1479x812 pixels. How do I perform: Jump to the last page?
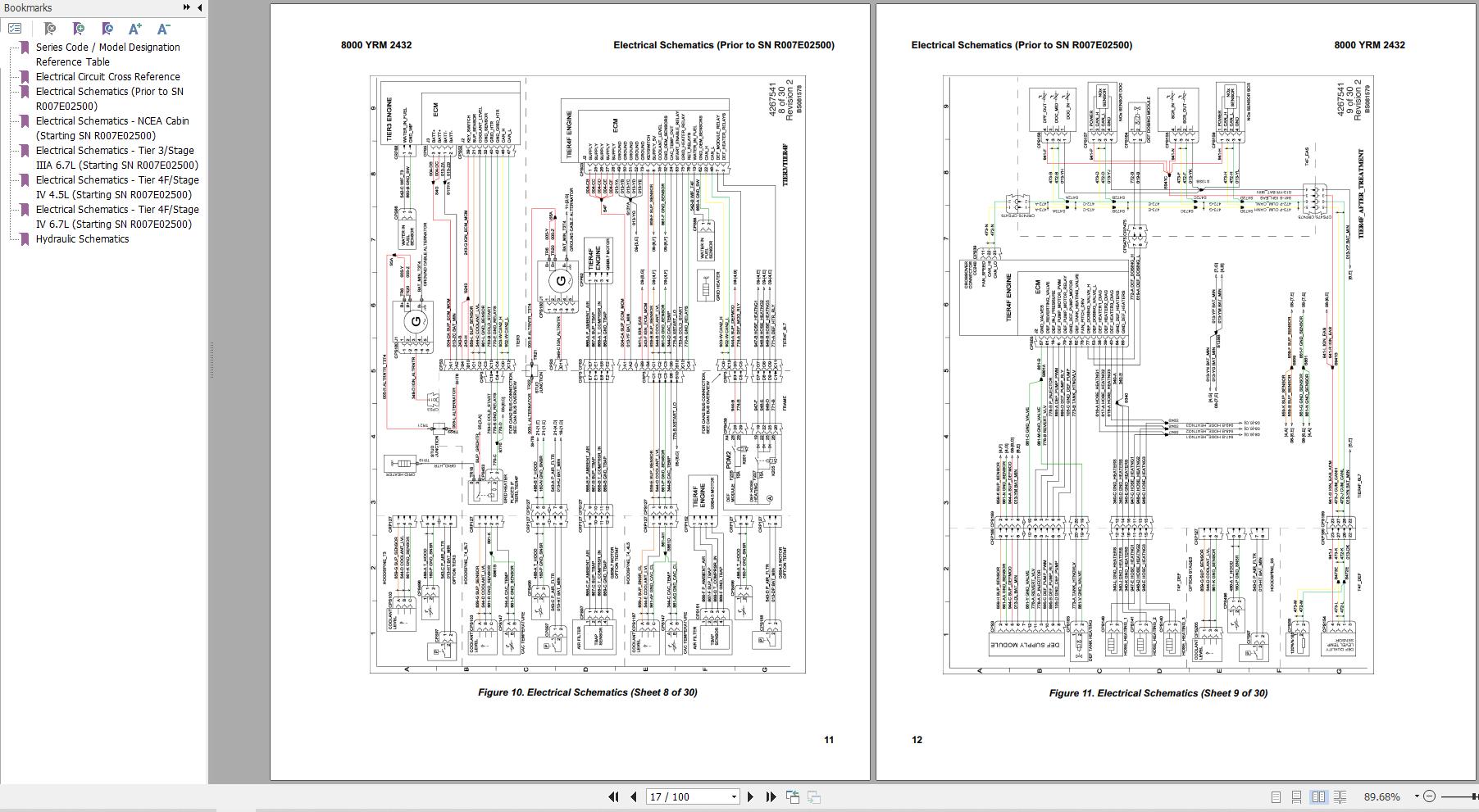pyautogui.click(x=771, y=796)
